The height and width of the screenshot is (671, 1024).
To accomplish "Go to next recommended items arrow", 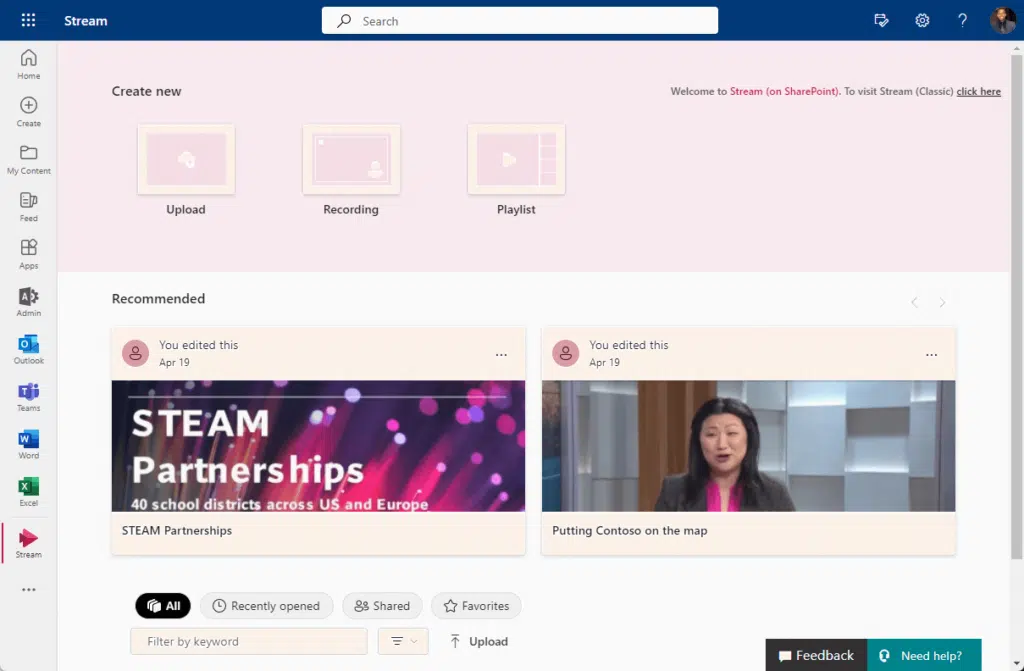I will 942,302.
